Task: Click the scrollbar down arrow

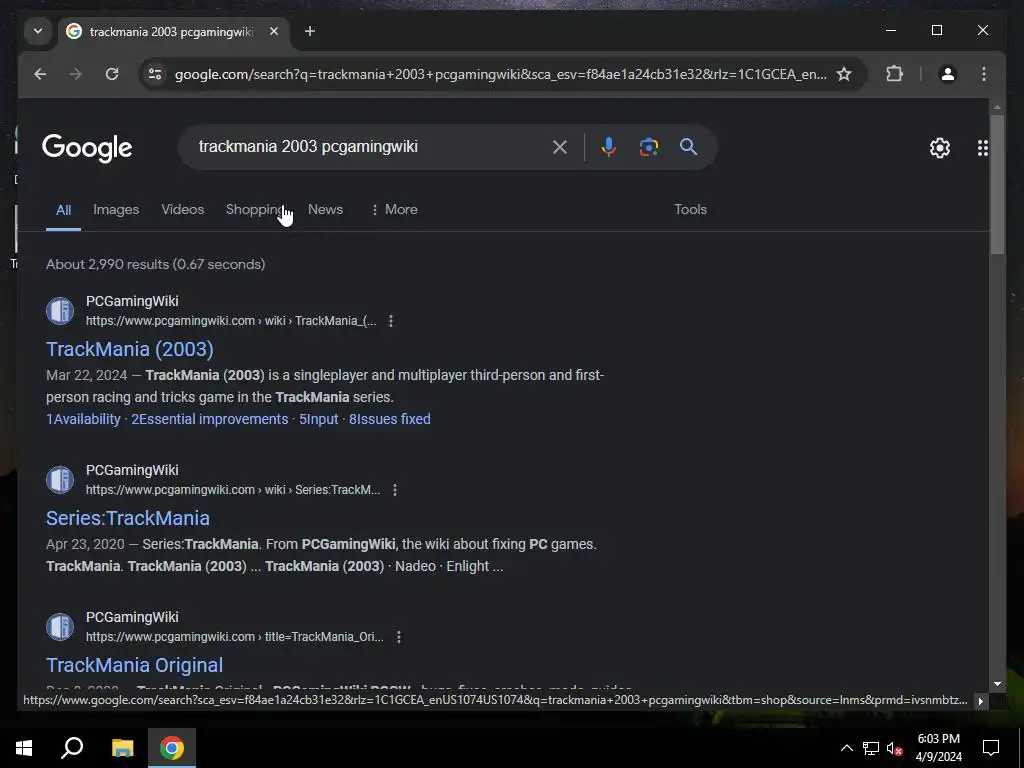Action: [x=997, y=684]
